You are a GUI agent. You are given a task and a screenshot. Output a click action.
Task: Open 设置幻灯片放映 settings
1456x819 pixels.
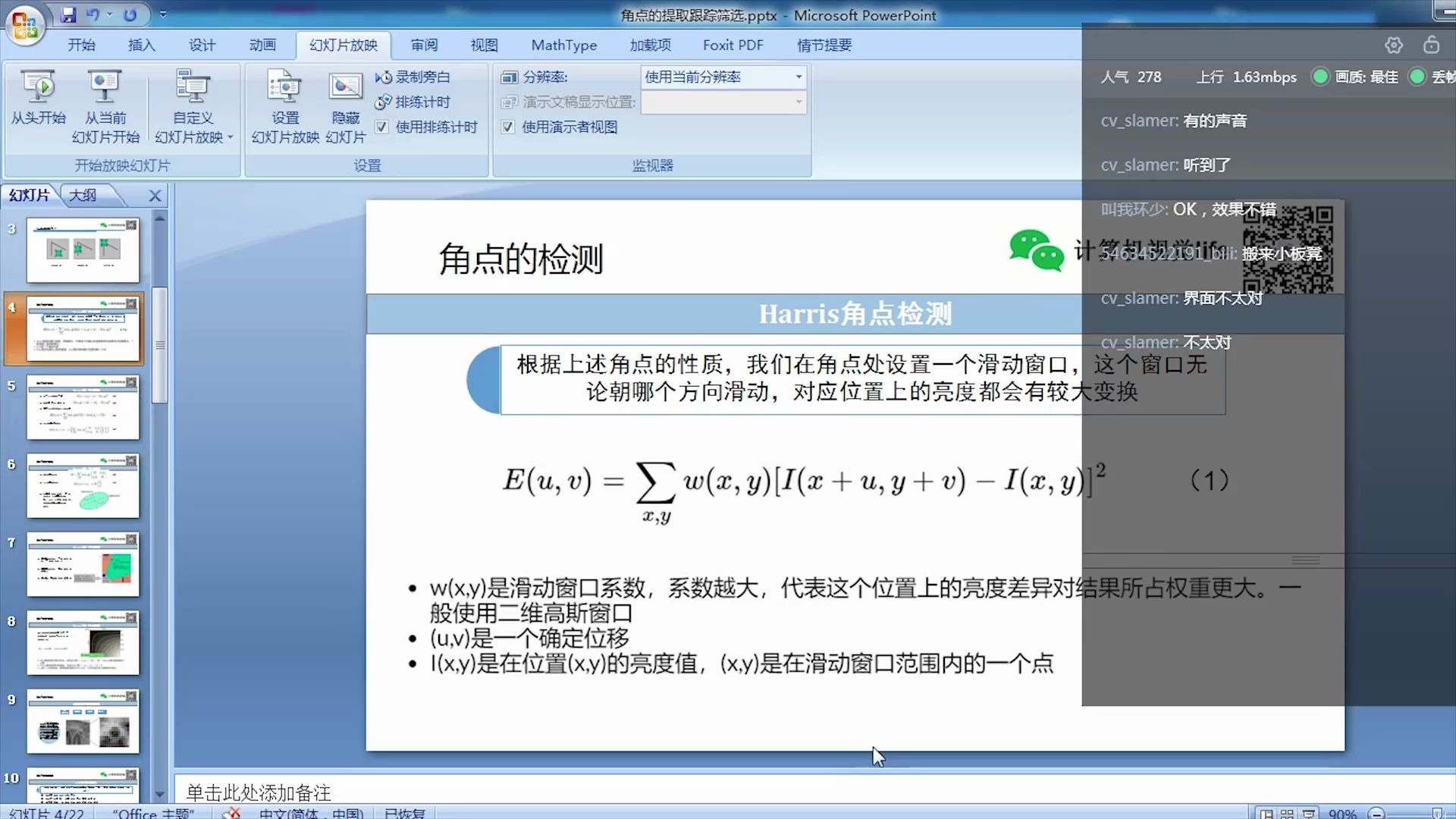pos(285,106)
